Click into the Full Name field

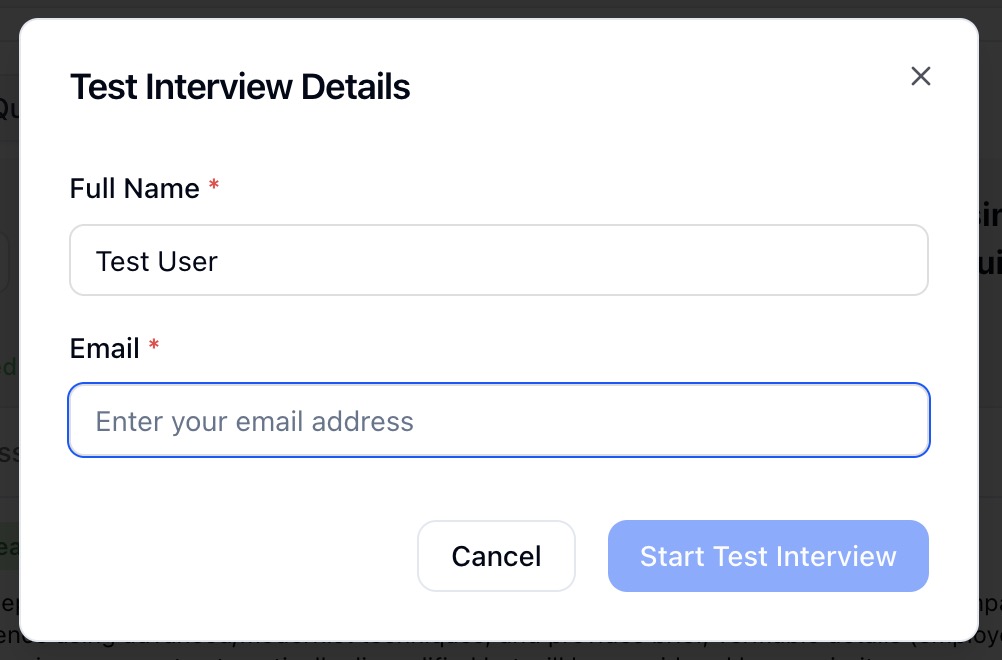[498, 261]
